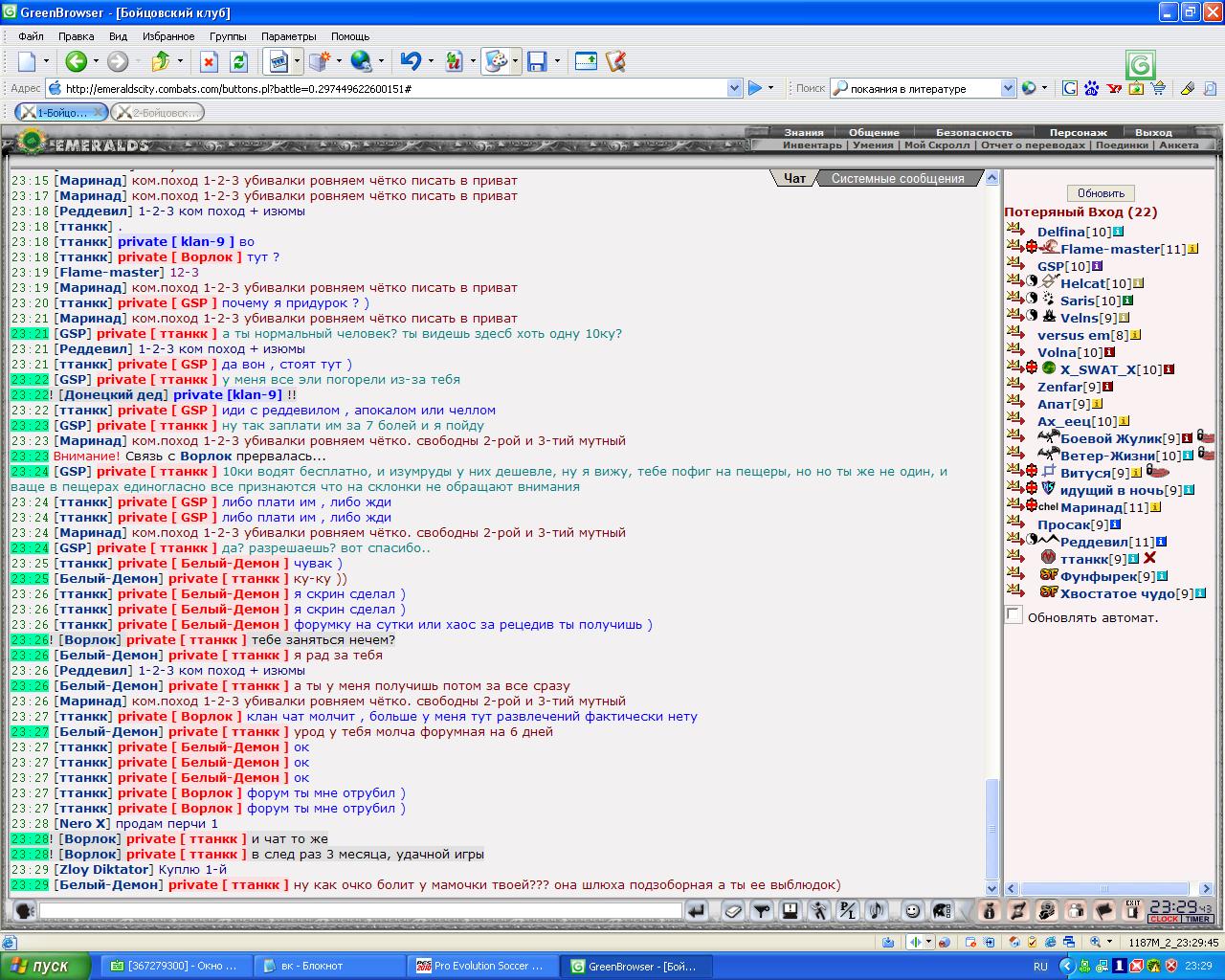
Task: Click the browser Back arrow button
Action: [76, 61]
